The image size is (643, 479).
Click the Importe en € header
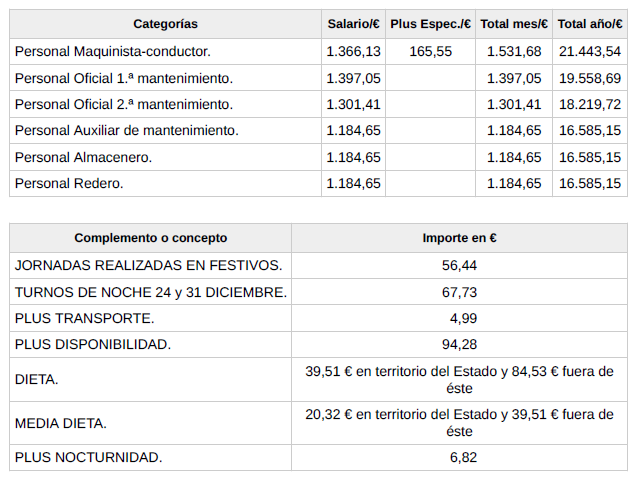coord(459,238)
